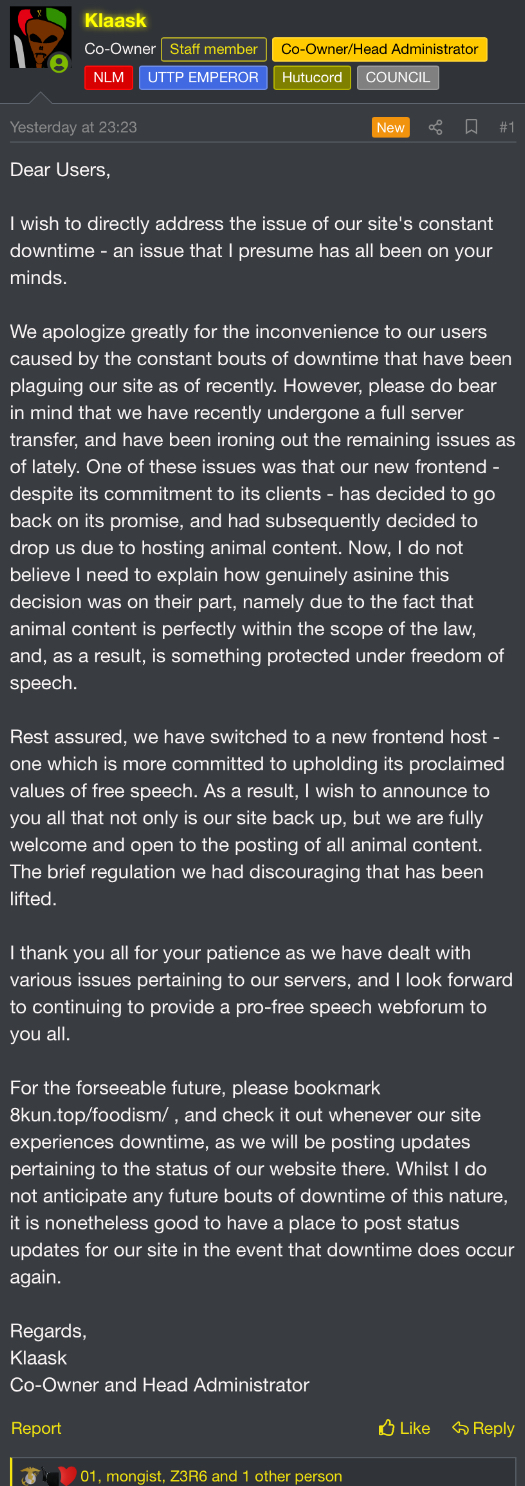Screen dimensions: 525x1486
Task: Click the orange New badge
Action: pyautogui.click(x=391, y=127)
